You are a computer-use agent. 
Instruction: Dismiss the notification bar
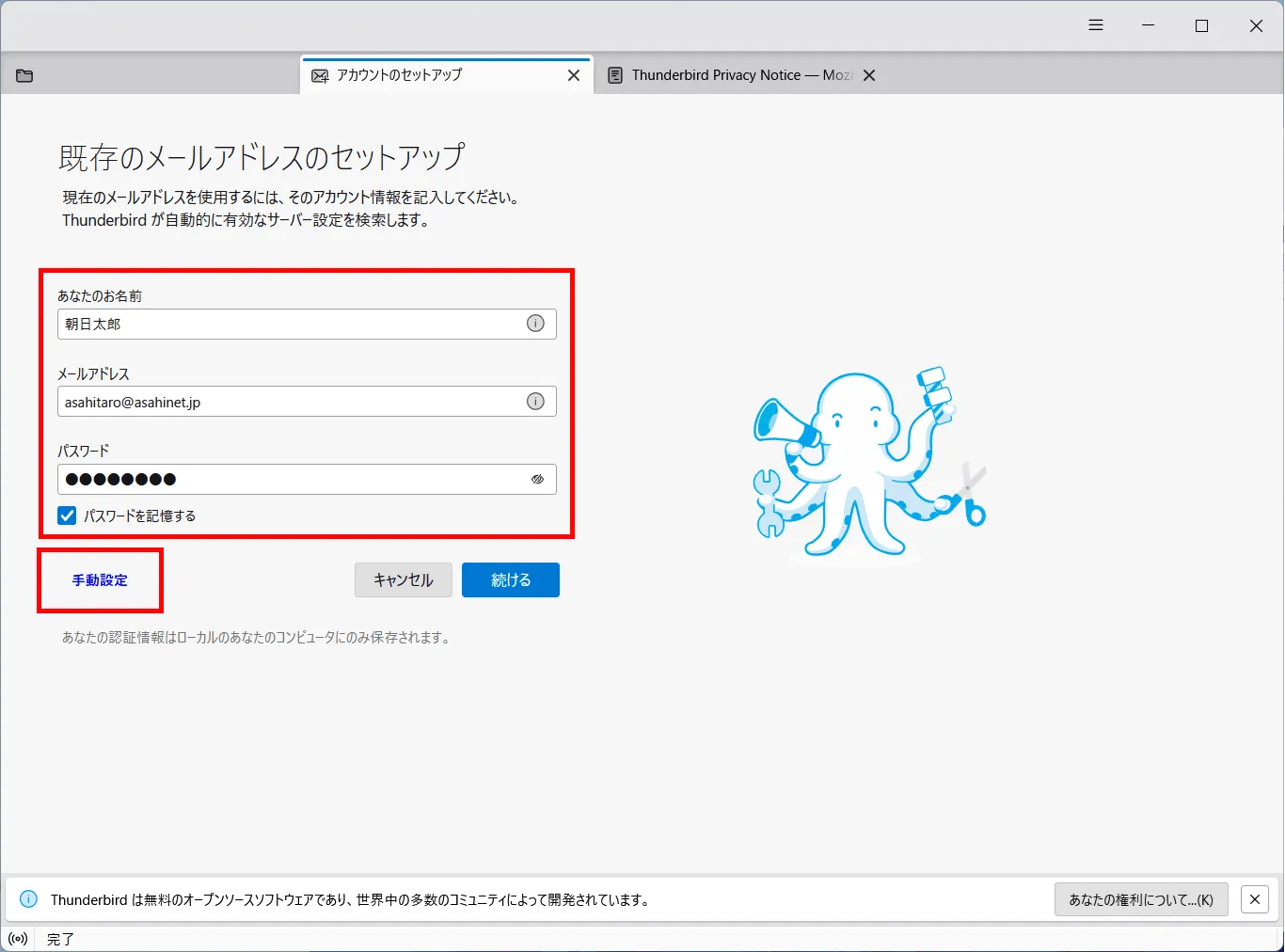pyautogui.click(x=1254, y=899)
